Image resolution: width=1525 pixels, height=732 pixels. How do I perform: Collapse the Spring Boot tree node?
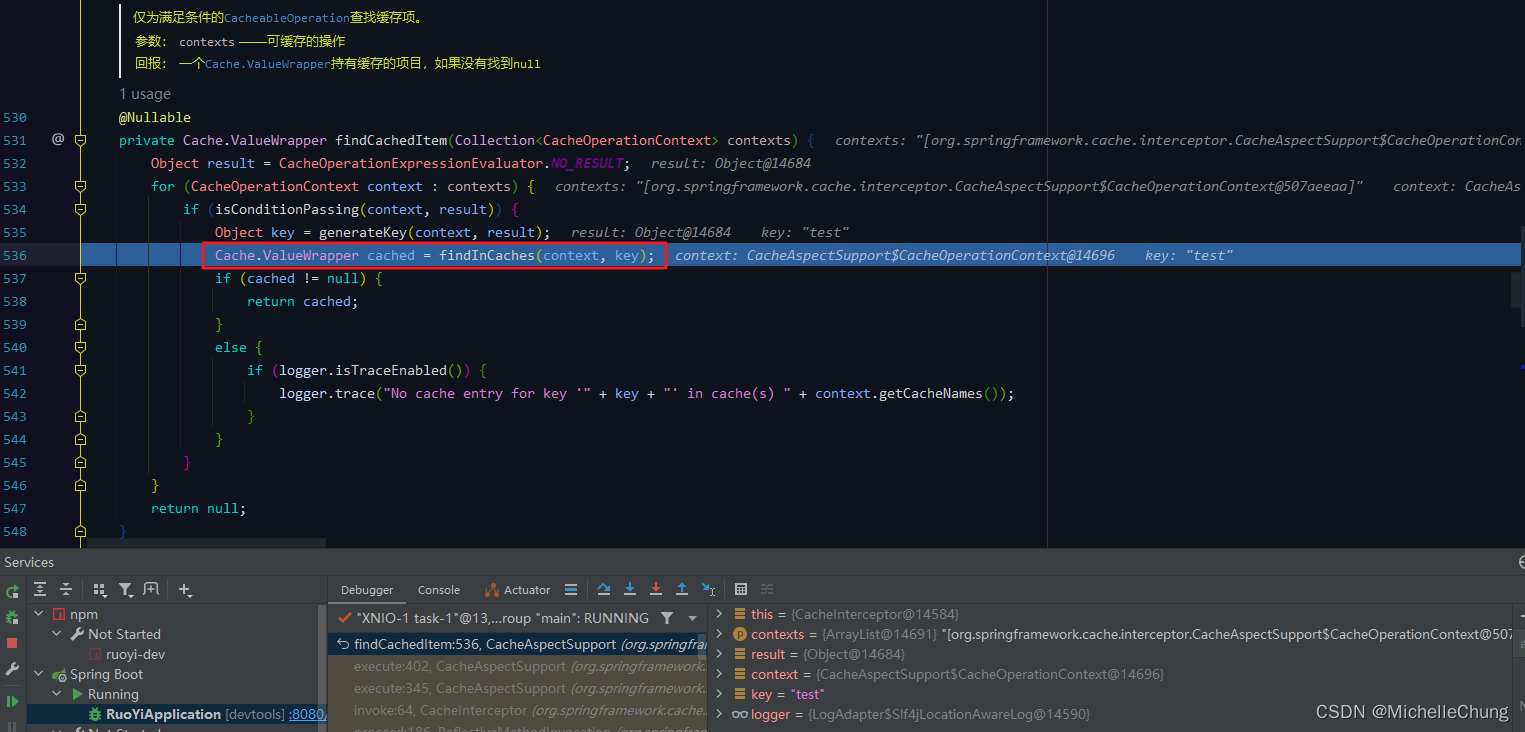click(x=39, y=674)
